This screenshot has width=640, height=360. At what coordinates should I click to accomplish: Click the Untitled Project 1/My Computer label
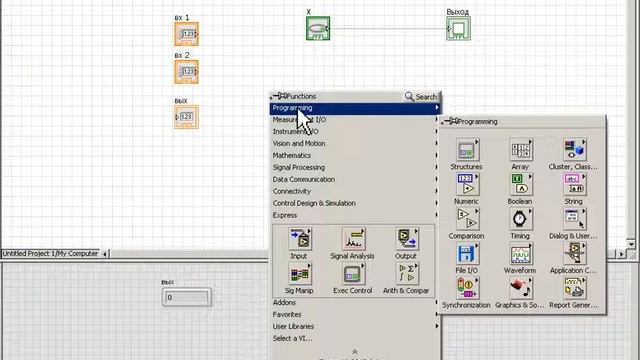[50, 253]
